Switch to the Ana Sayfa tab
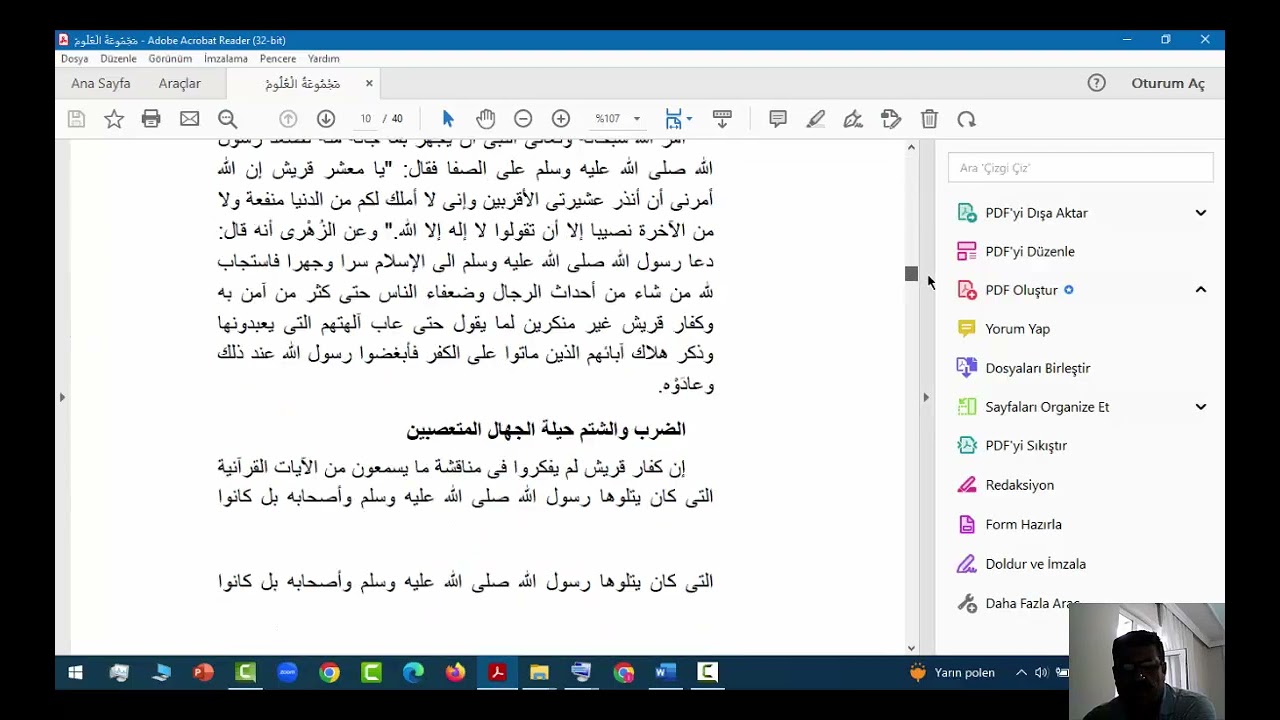 click(x=101, y=83)
